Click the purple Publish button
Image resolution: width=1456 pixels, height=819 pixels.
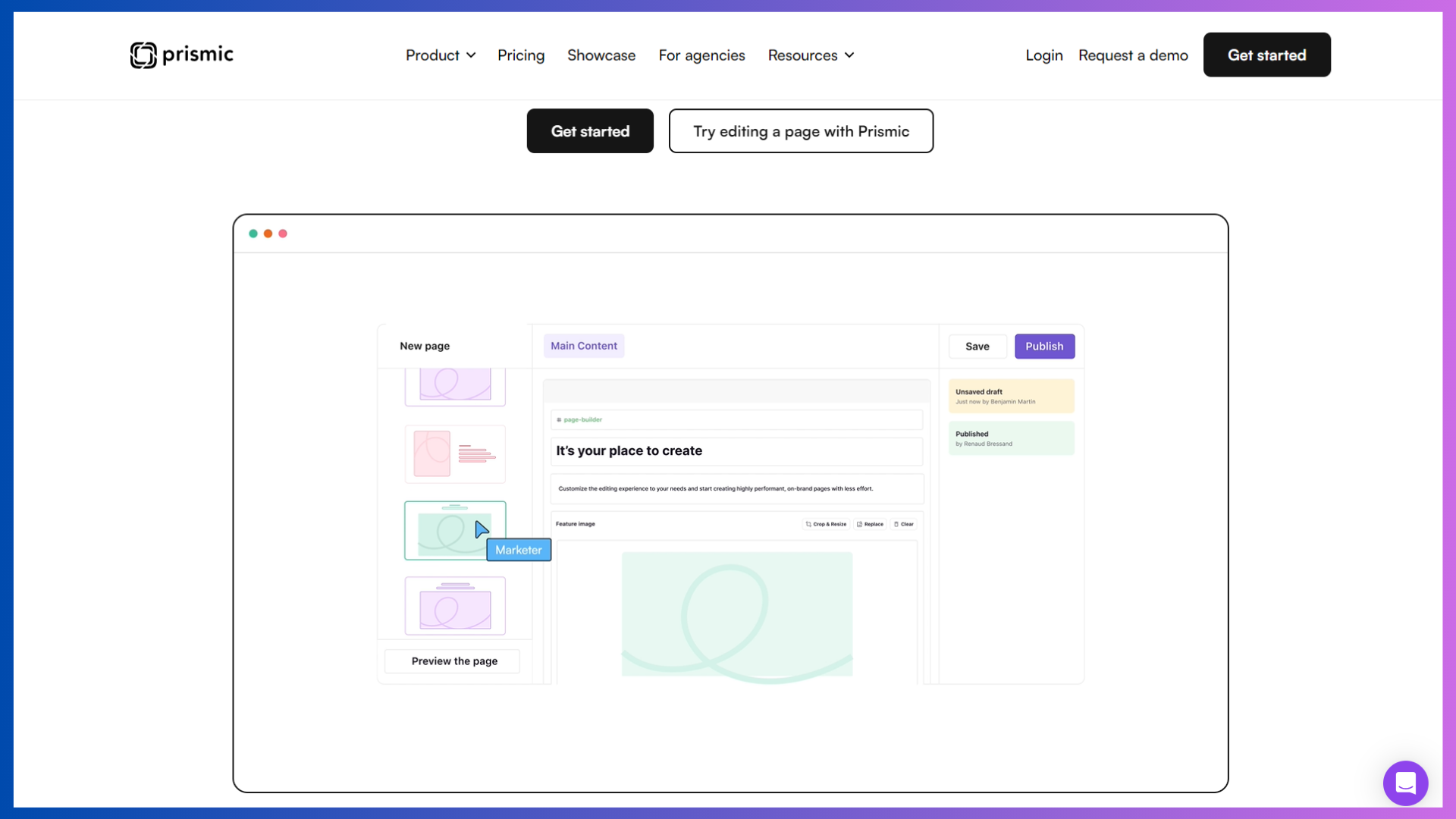[x=1044, y=347]
